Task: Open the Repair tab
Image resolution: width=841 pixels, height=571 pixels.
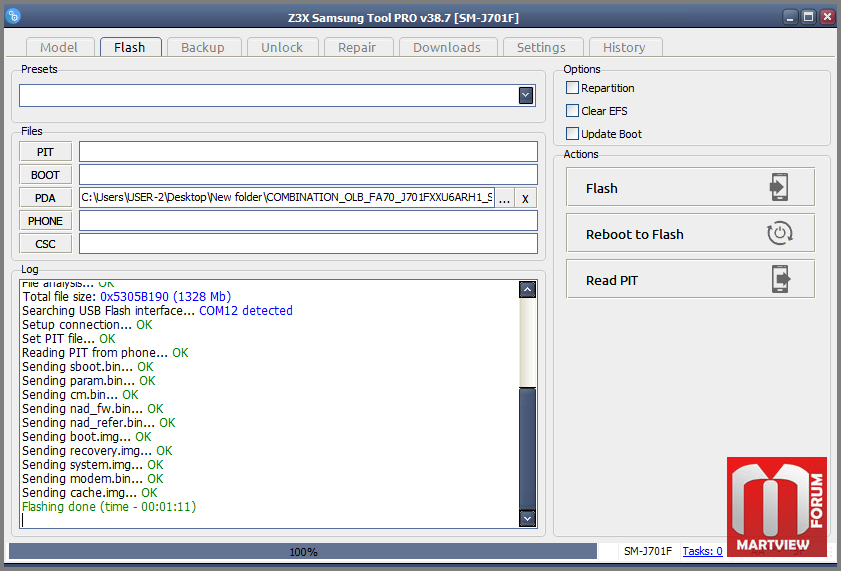Action: 358,47
